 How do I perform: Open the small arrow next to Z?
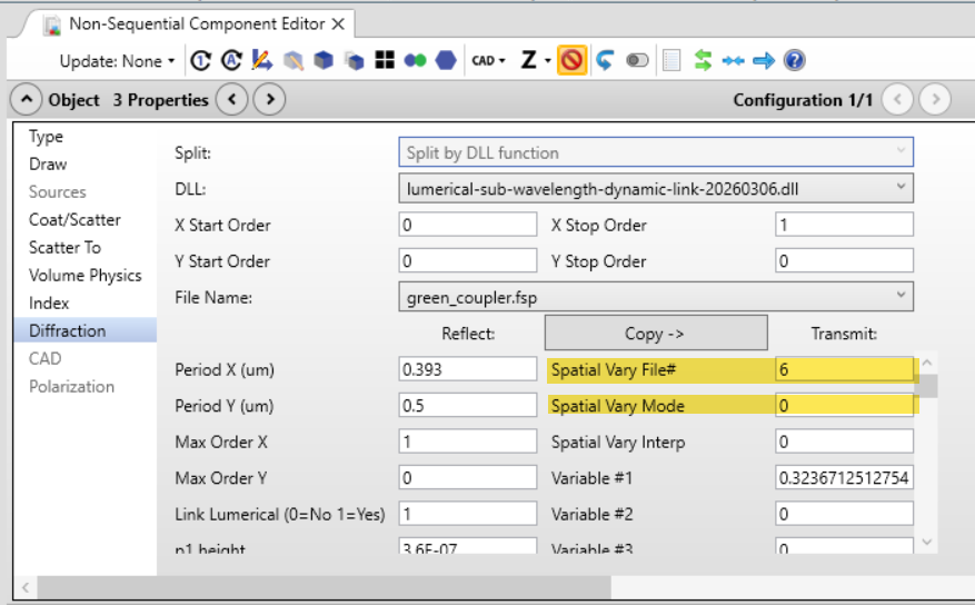click(548, 61)
